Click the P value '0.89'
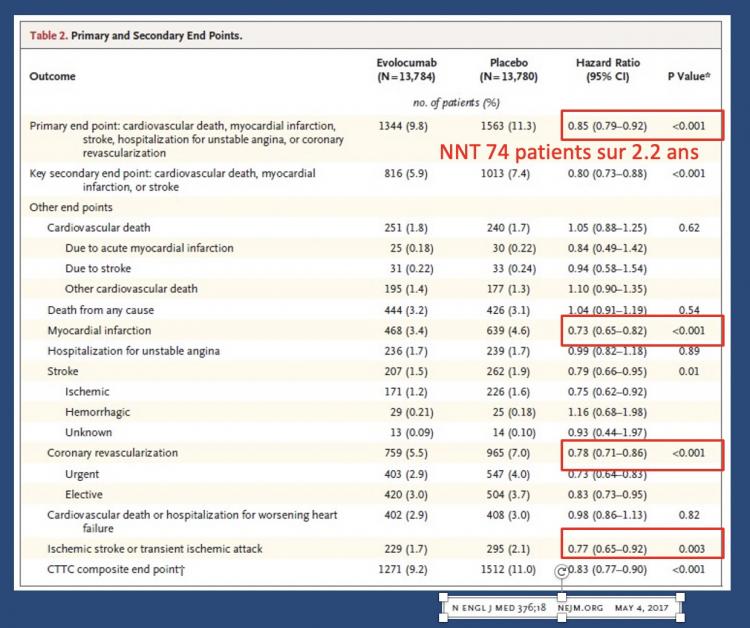The image size is (750, 628). point(689,351)
